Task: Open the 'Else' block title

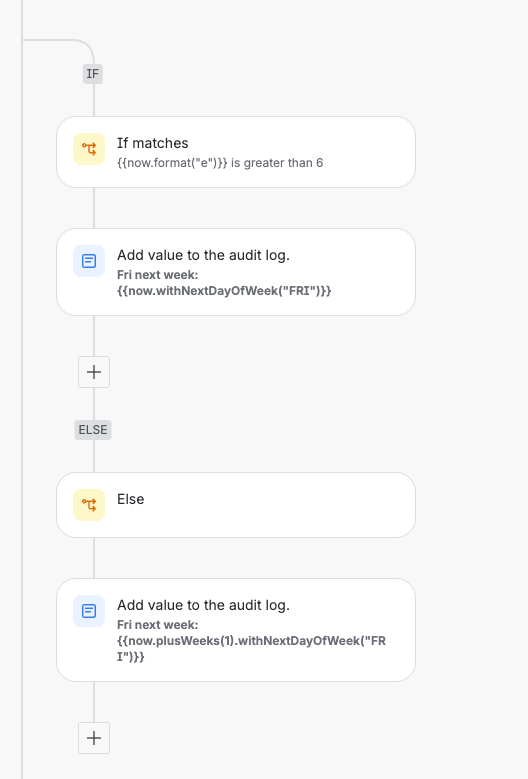Action: [x=131, y=499]
